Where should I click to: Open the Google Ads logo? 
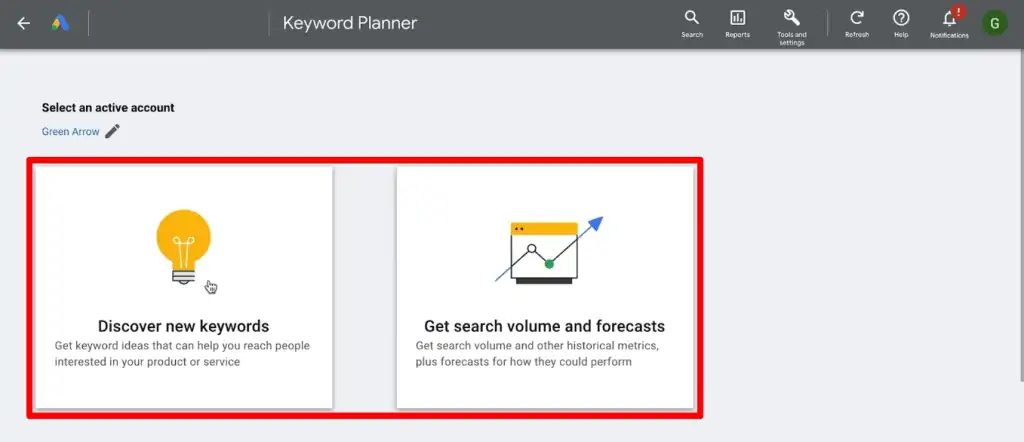(x=61, y=24)
